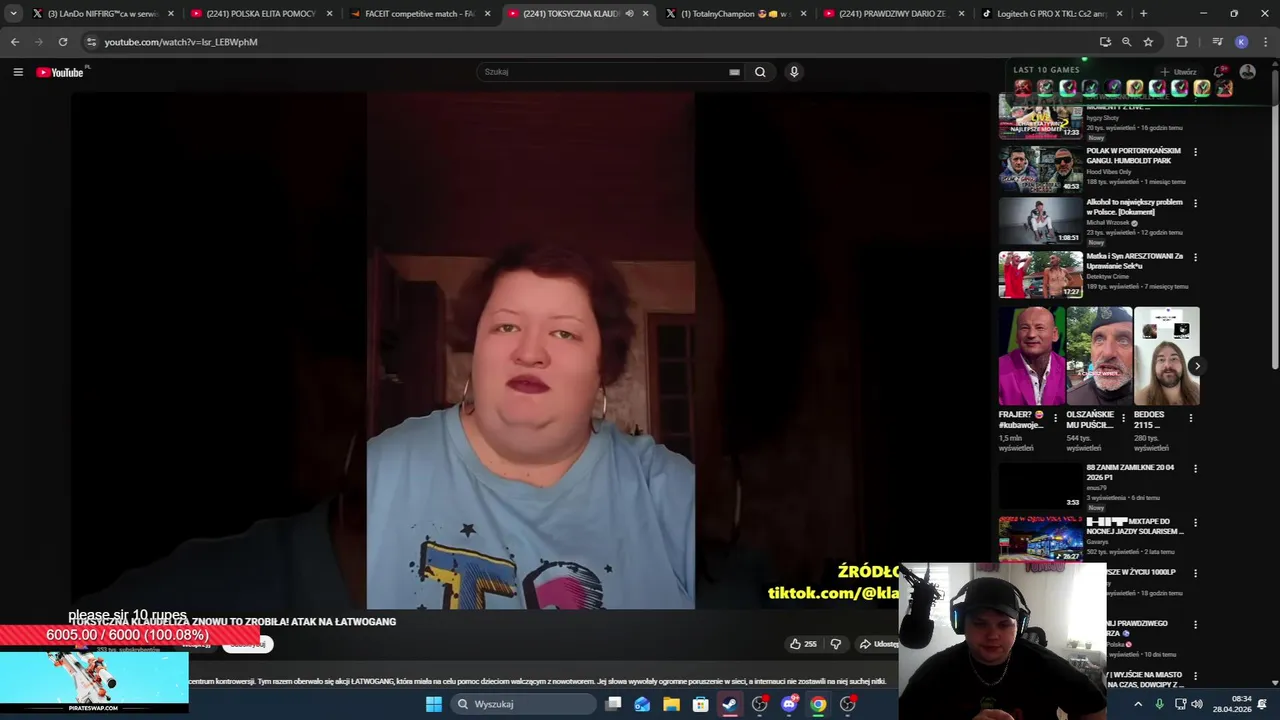
Task: Open the YouTube hamburger guide menu
Action: pyautogui.click(x=18, y=72)
